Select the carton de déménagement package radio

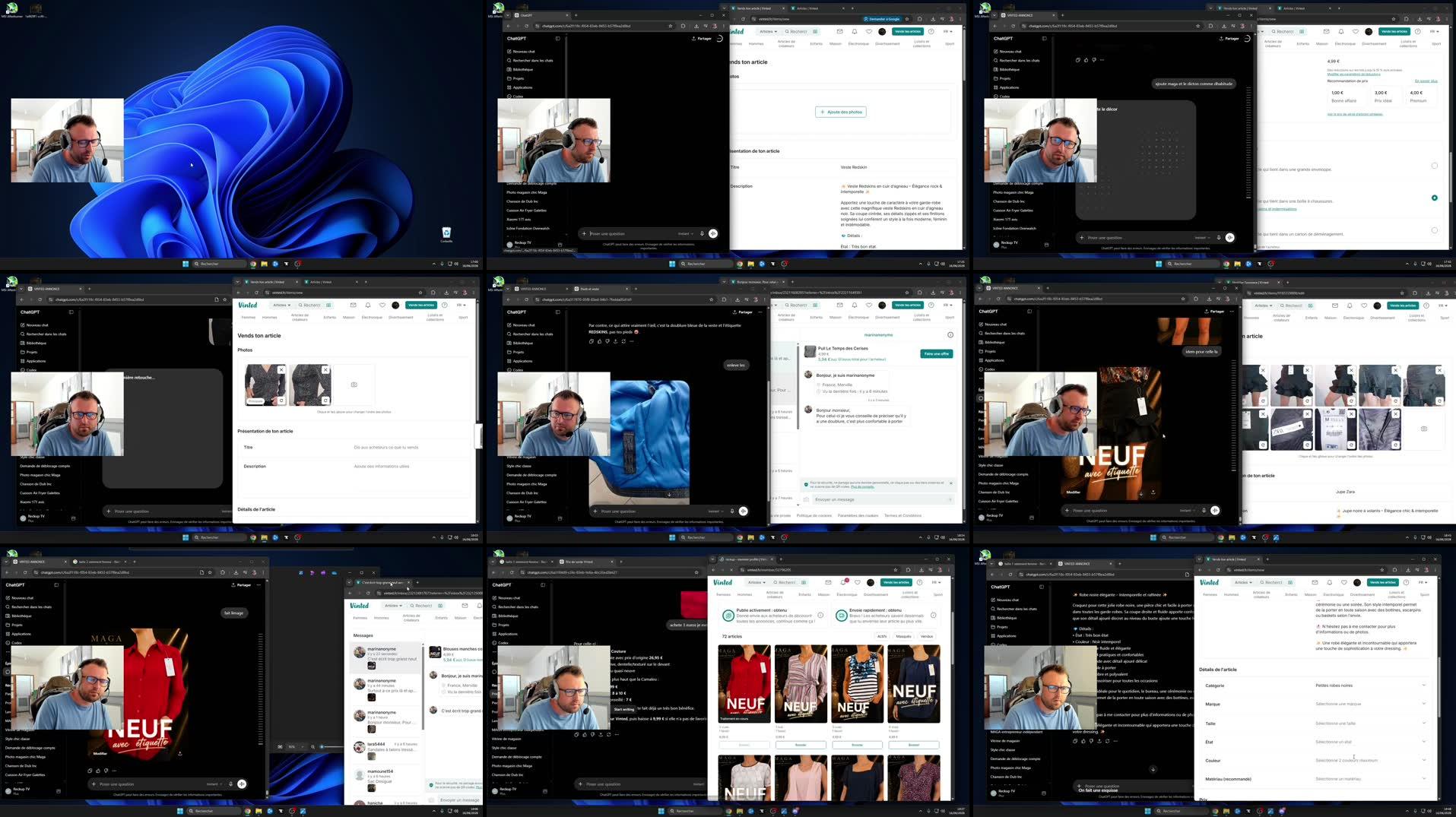point(1435,230)
